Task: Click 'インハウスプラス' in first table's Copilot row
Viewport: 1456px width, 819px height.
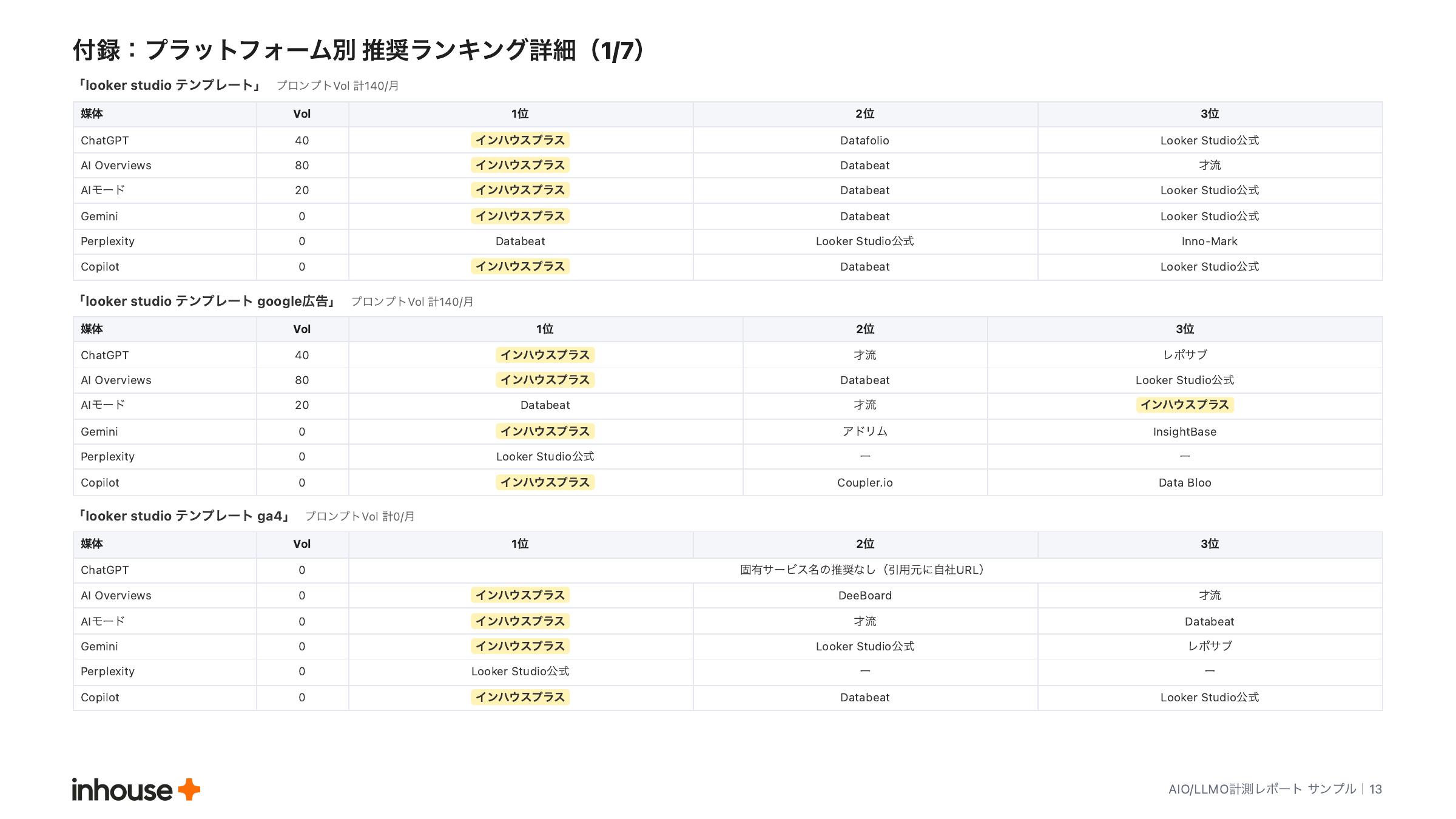Action: tap(520, 267)
